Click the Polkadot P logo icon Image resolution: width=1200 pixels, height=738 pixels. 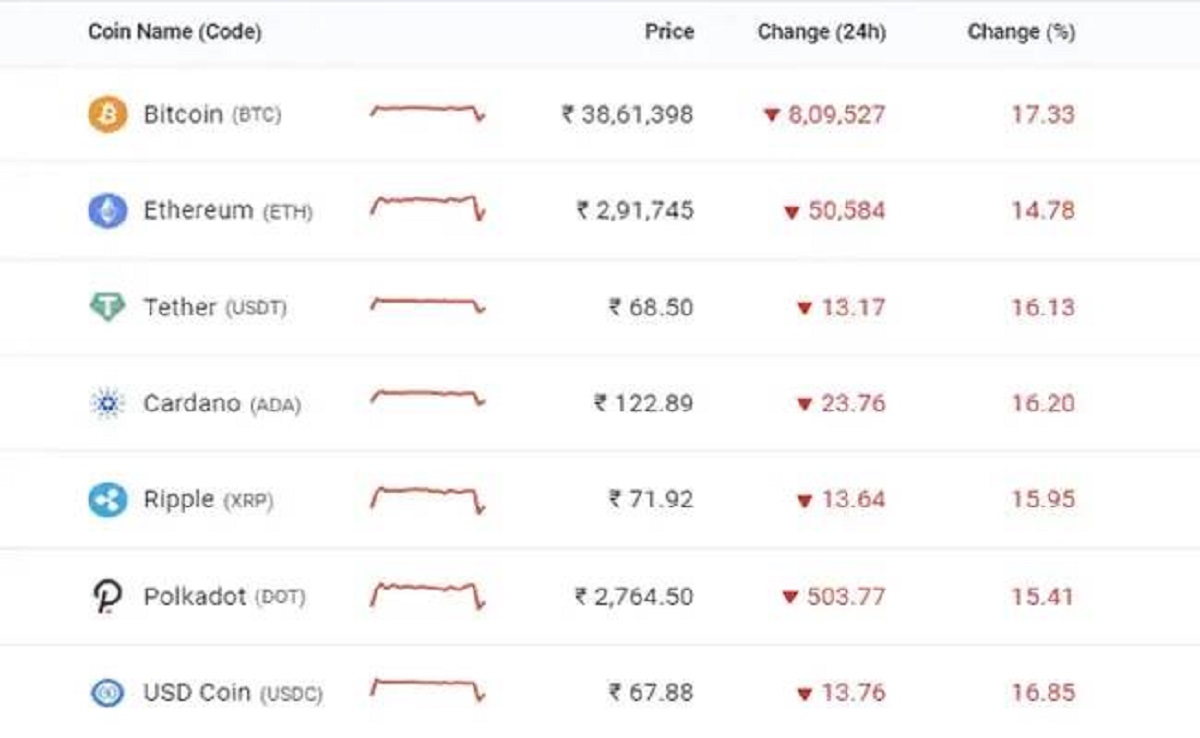click(x=107, y=597)
